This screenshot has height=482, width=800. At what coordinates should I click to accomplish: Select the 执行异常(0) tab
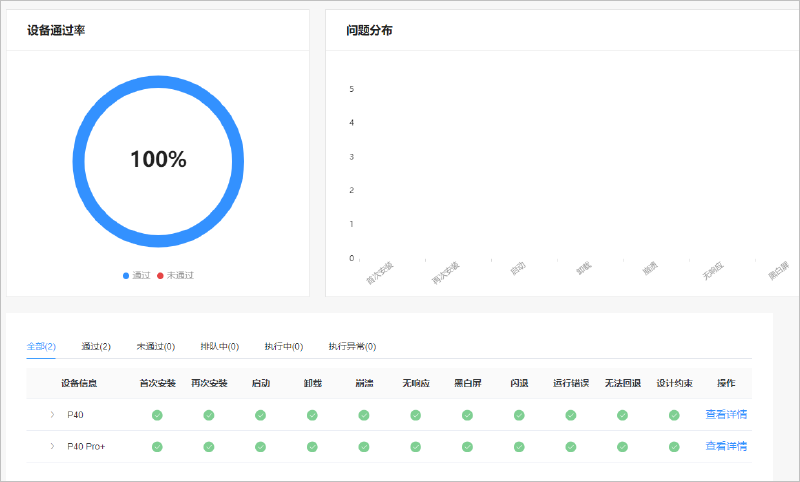352,346
